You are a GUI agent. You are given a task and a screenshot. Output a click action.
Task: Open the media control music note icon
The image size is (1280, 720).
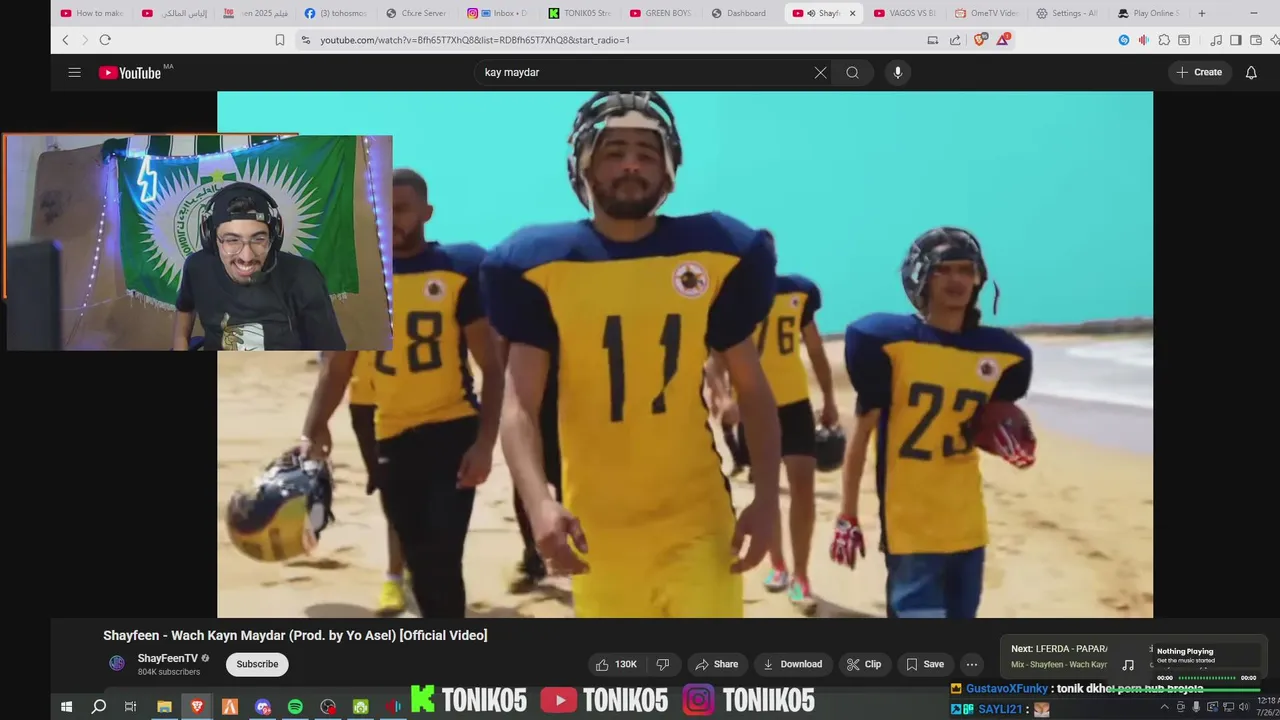point(1216,40)
